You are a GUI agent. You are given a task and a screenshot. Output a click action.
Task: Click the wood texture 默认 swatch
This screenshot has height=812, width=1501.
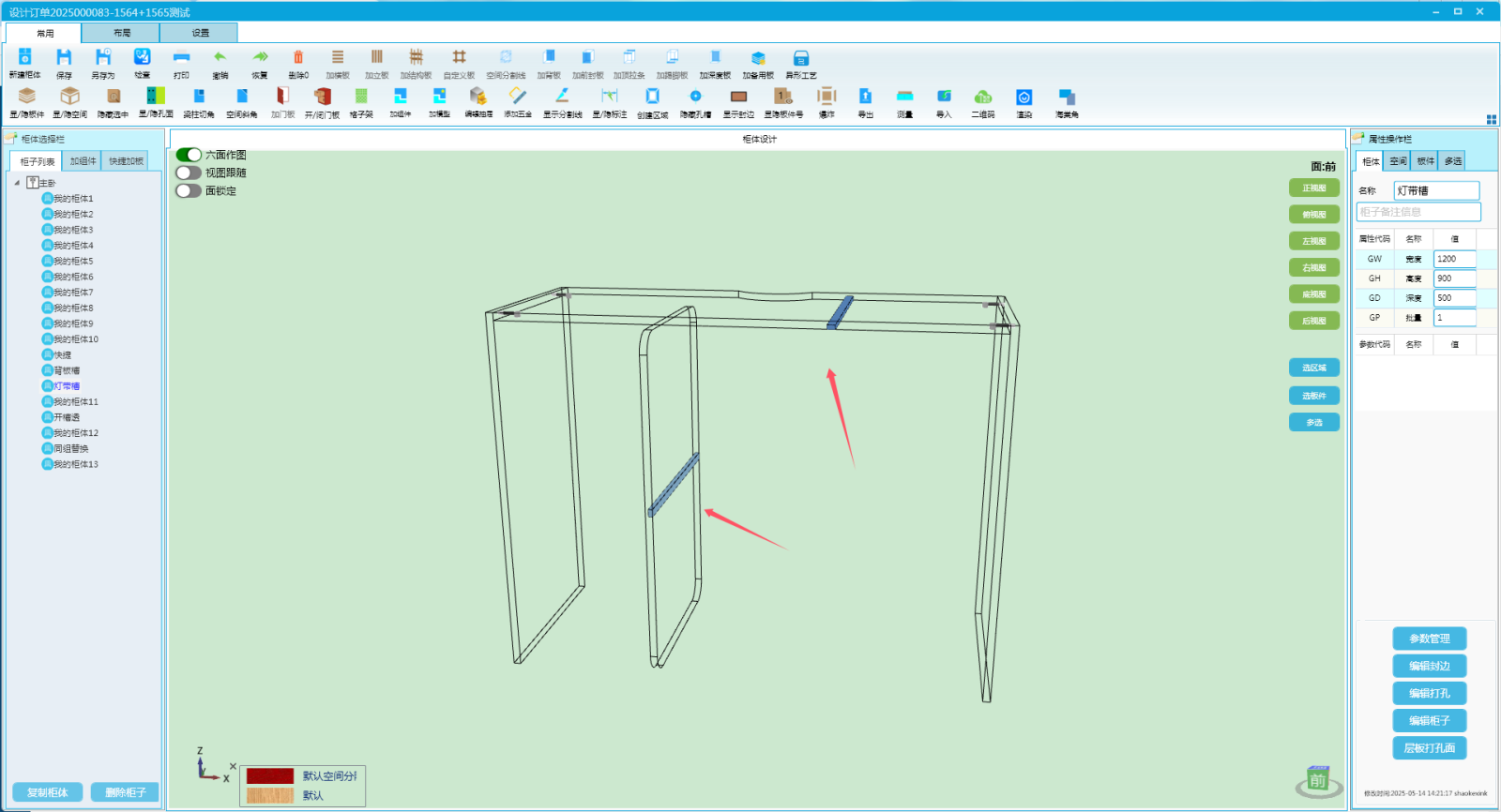pos(270,795)
